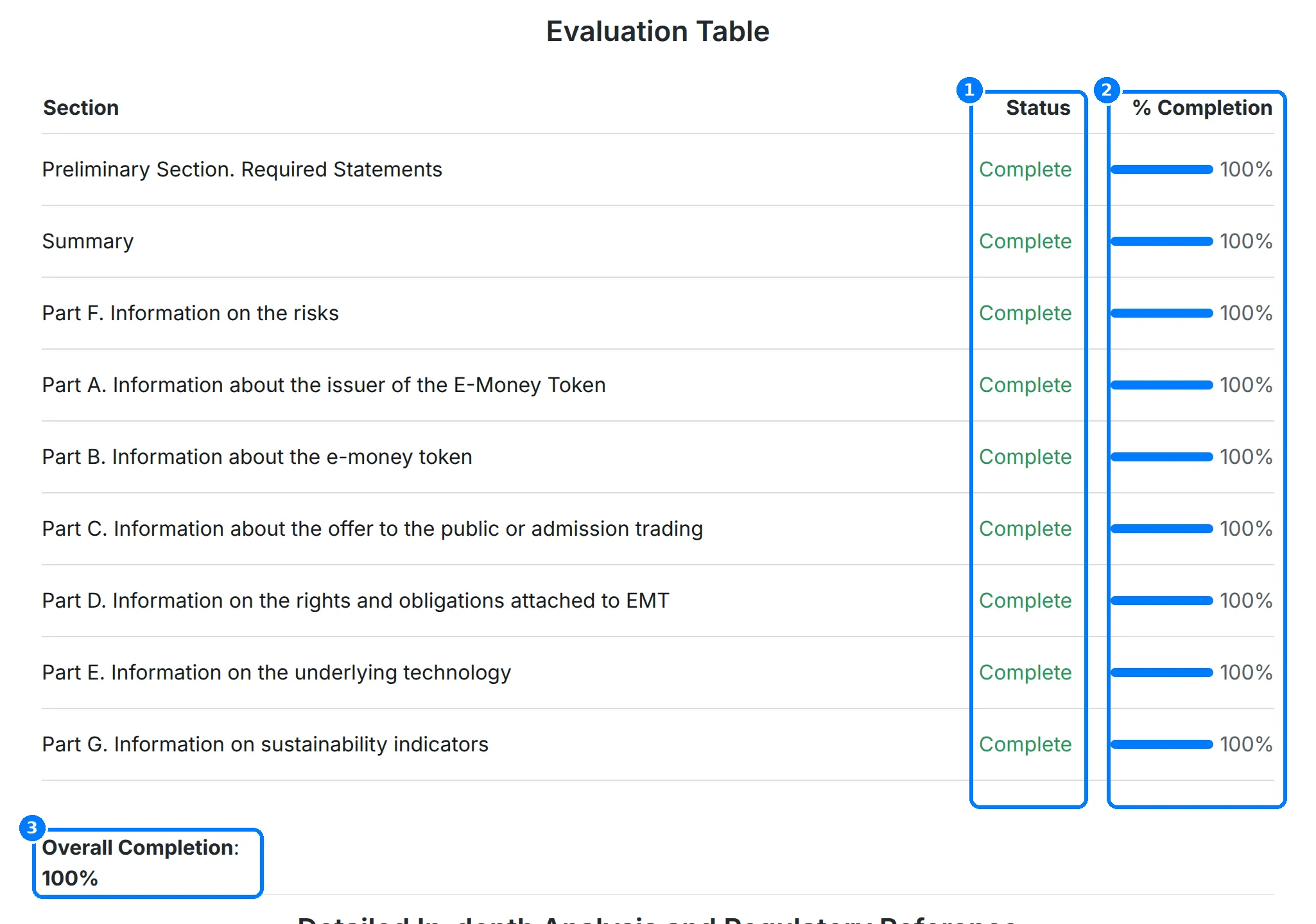Click Complete status for Part F

[1025, 313]
